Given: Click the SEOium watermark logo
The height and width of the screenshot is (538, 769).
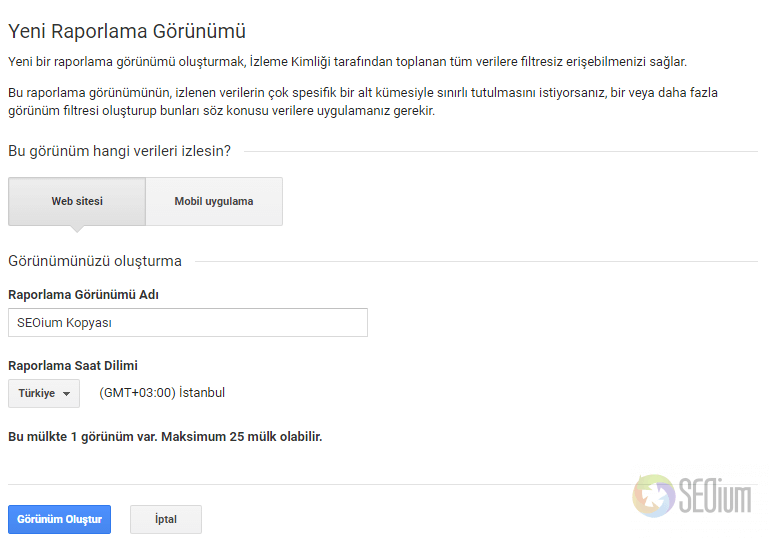Looking at the screenshot, I should coord(692,496).
